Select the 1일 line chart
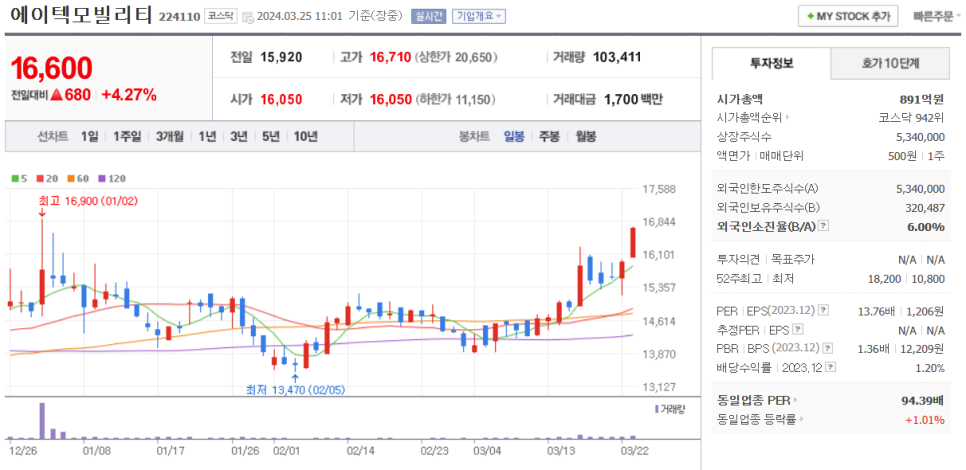This screenshot has width=966, height=470. (x=89, y=137)
